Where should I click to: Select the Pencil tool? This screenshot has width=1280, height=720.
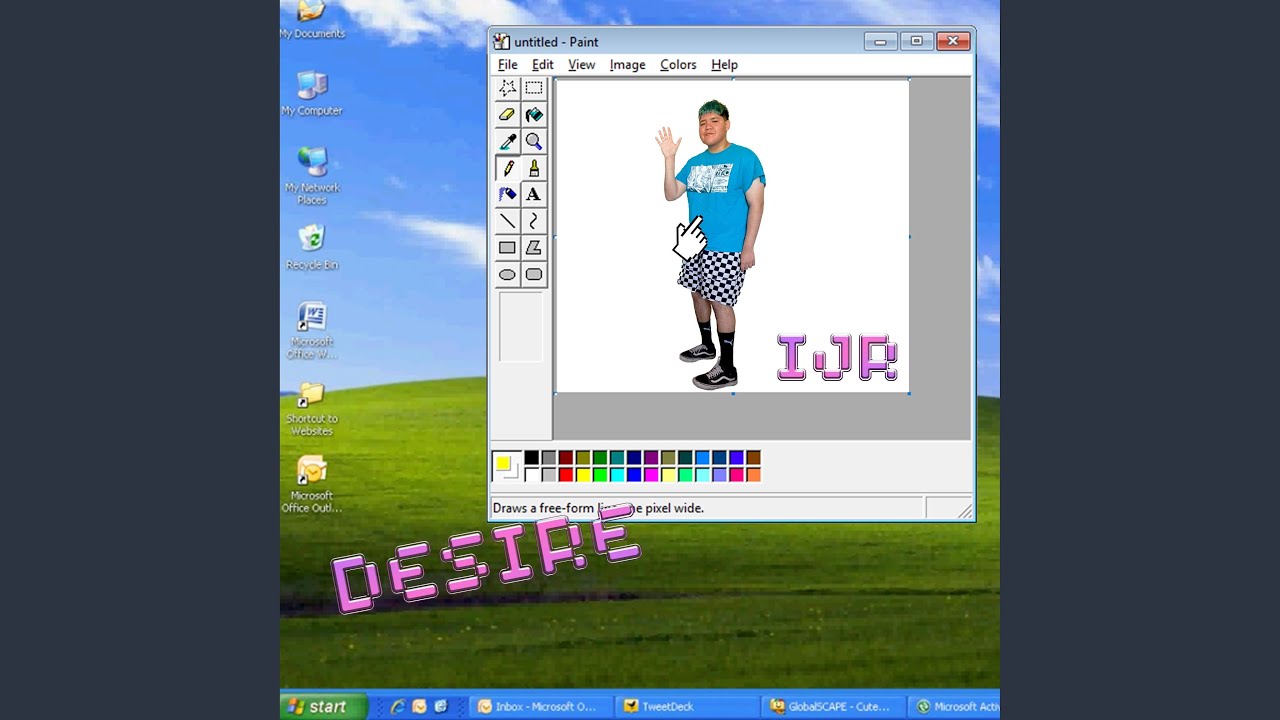click(x=507, y=168)
